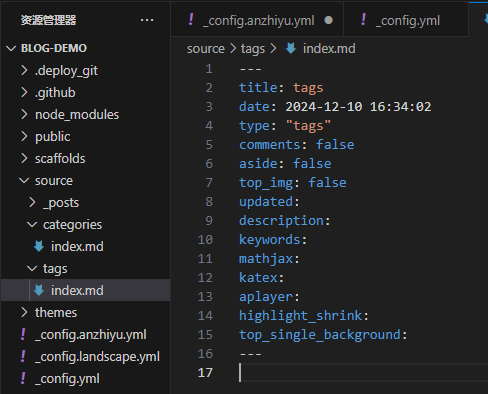Click the 'katex:' key

pyautogui.click(x=262, y=278)
